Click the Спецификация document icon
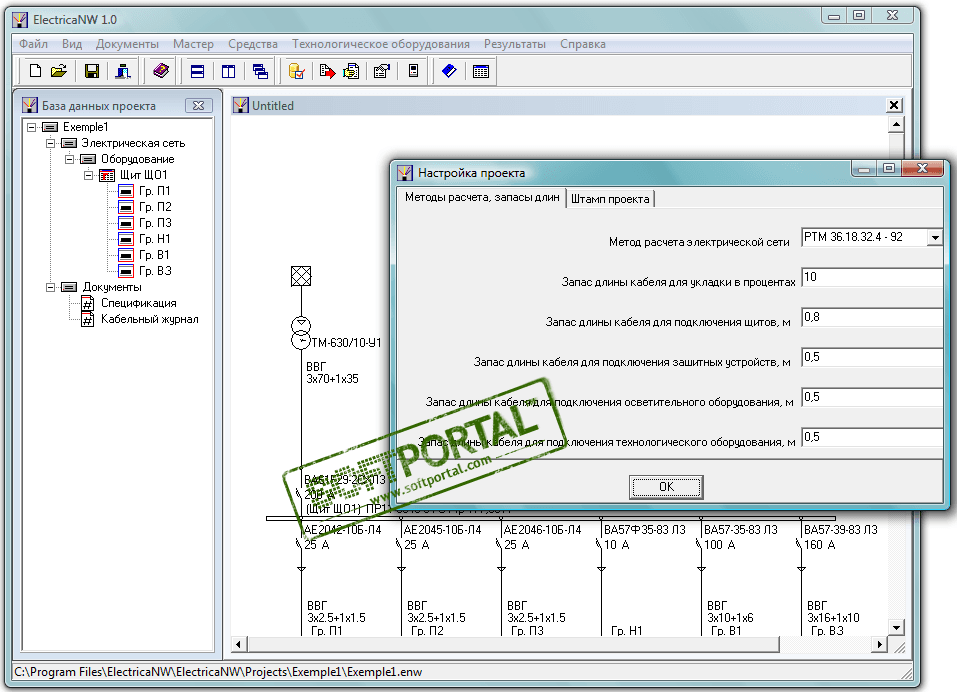Image resolution: width=957 pixels, height=692 pixels. point(88,303)
